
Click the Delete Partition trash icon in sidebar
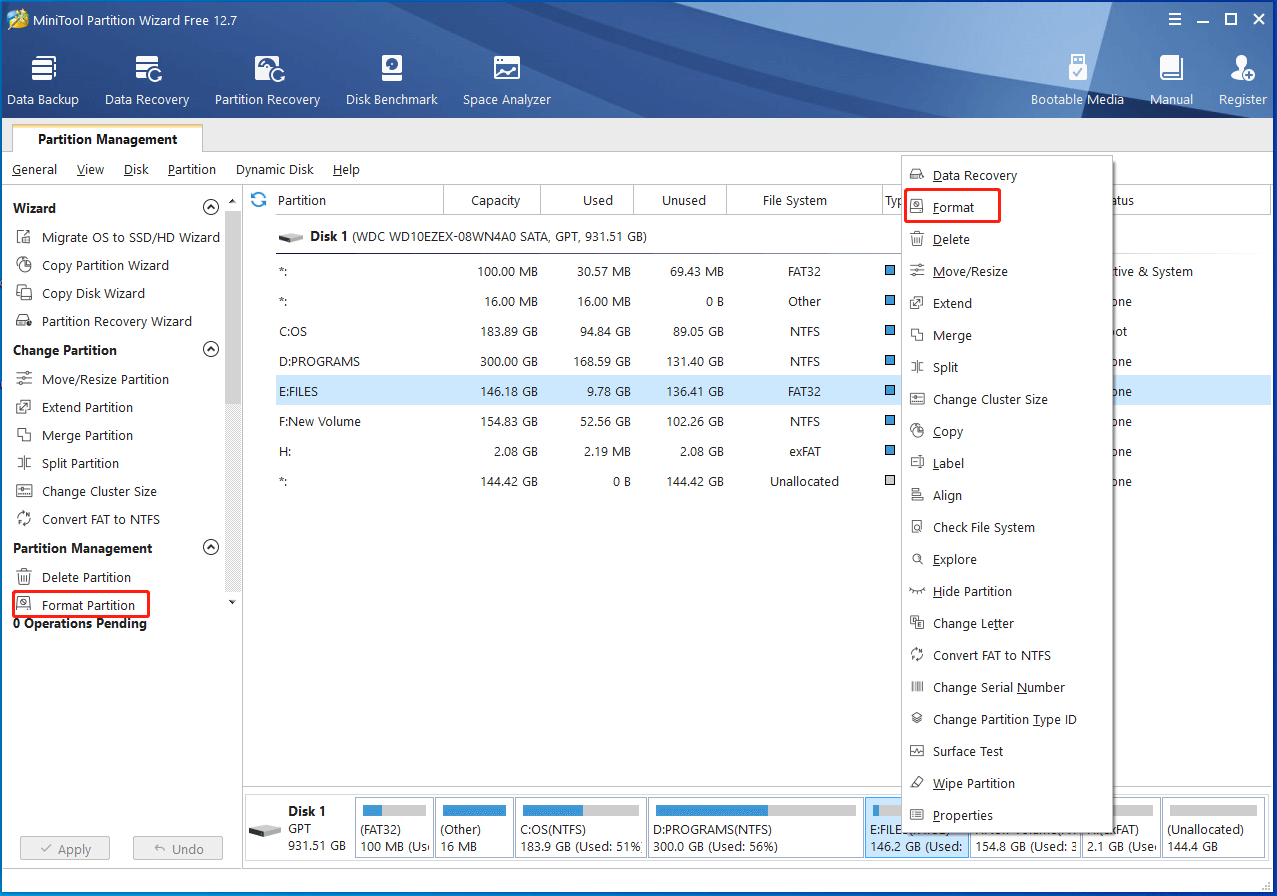(x=24, y=577)
